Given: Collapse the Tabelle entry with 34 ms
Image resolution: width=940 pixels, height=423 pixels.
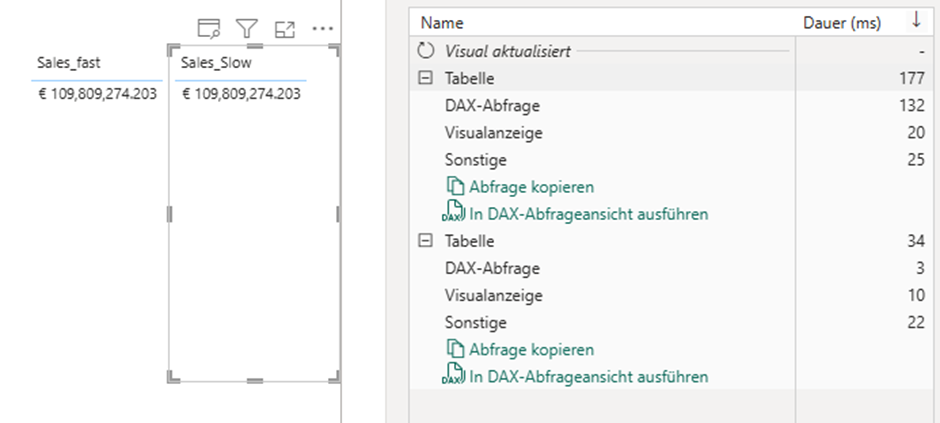Looking at the screenshot, I should pyautogui.click(x=426, y=241).
